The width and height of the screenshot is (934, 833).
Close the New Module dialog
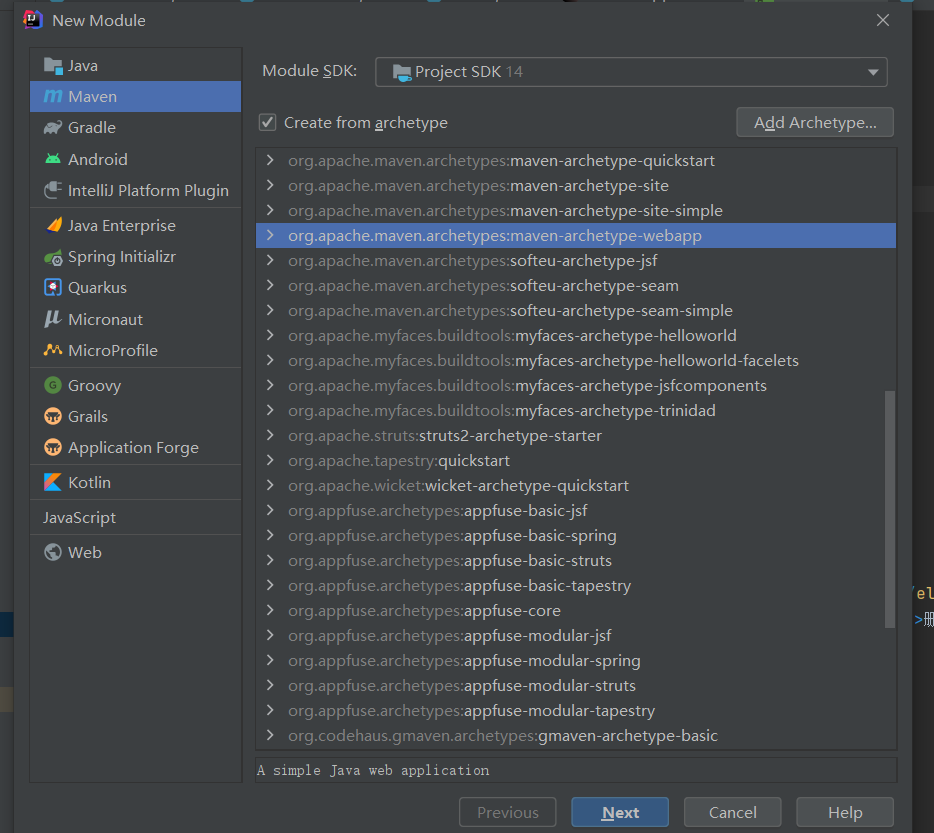click(x=883, y=20)
